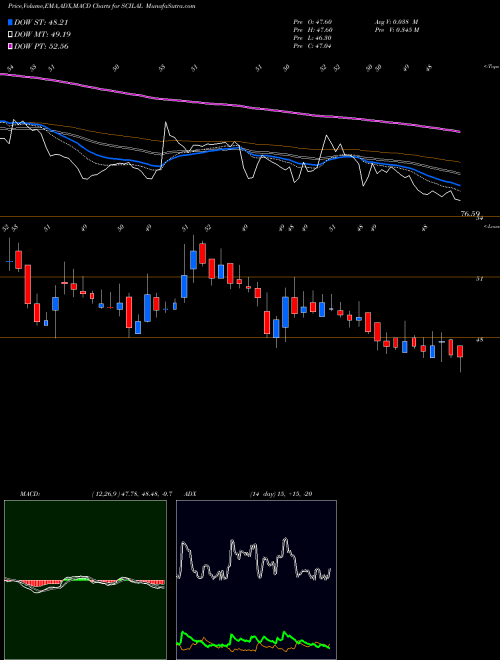Click the 48 price level label

click(479, 339)
